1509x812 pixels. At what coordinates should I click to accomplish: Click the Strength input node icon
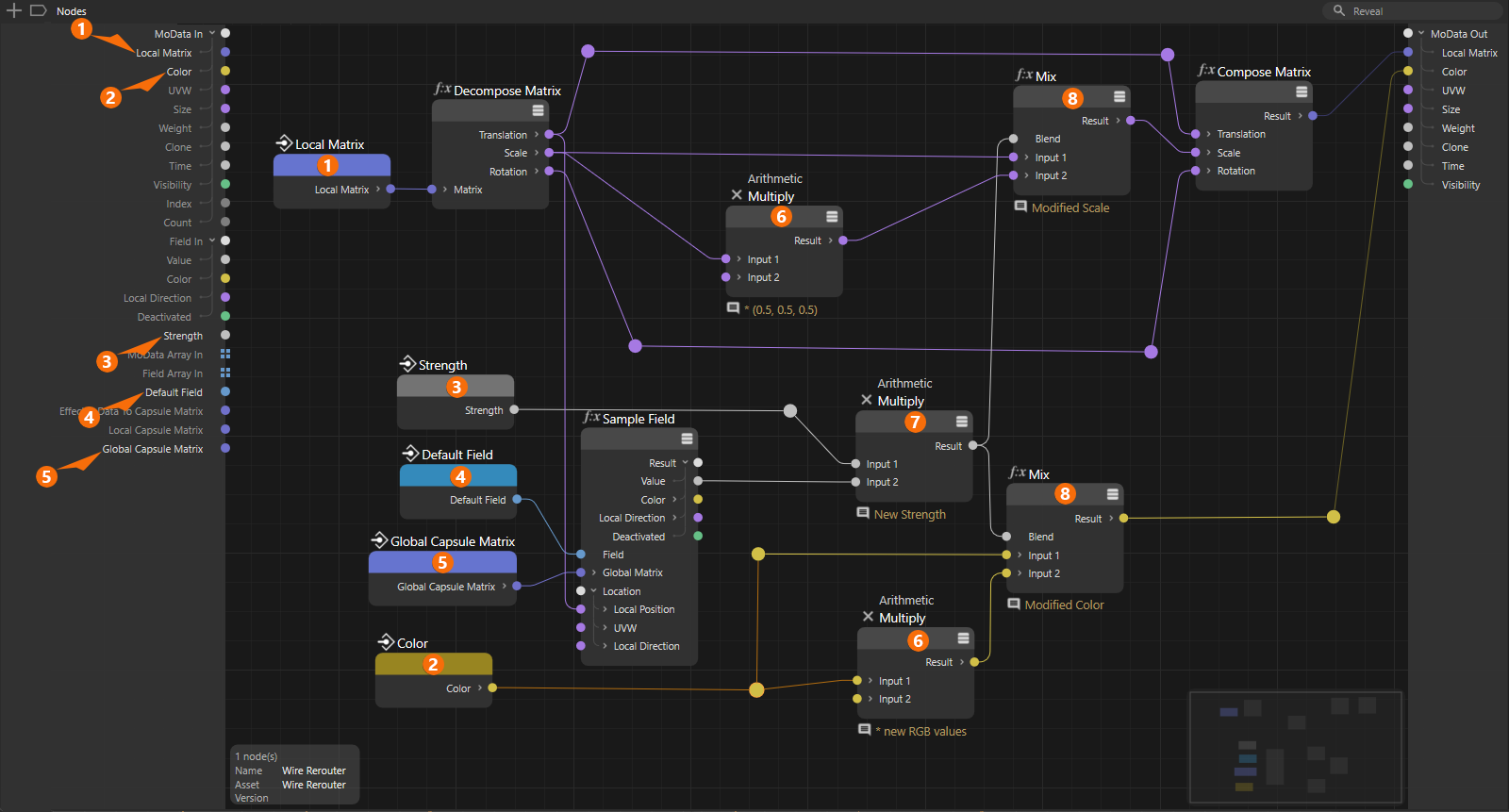tap(407, 364)
